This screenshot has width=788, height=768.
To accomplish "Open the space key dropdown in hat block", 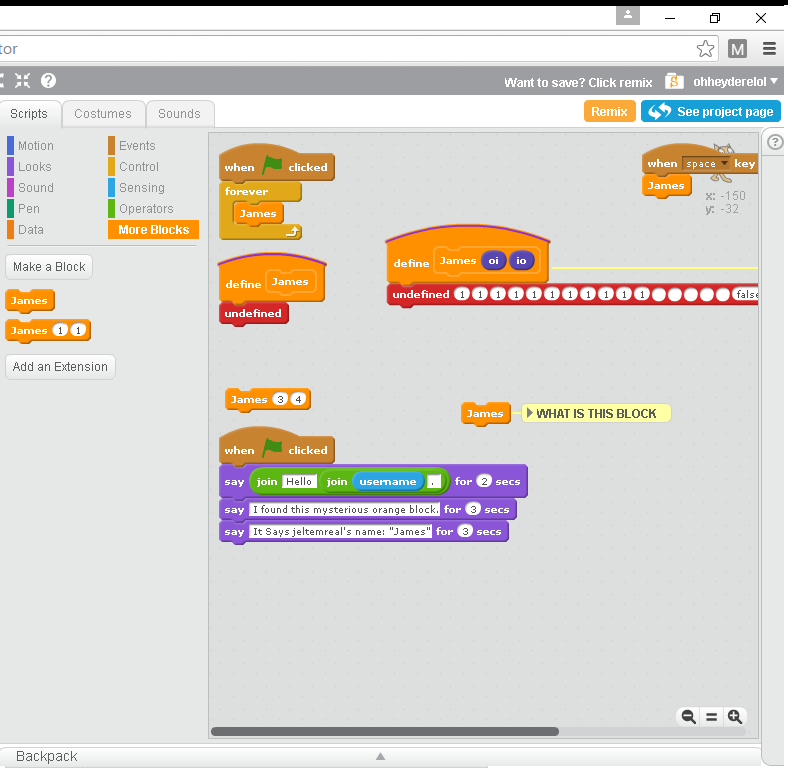I will (x=706, y=164).
